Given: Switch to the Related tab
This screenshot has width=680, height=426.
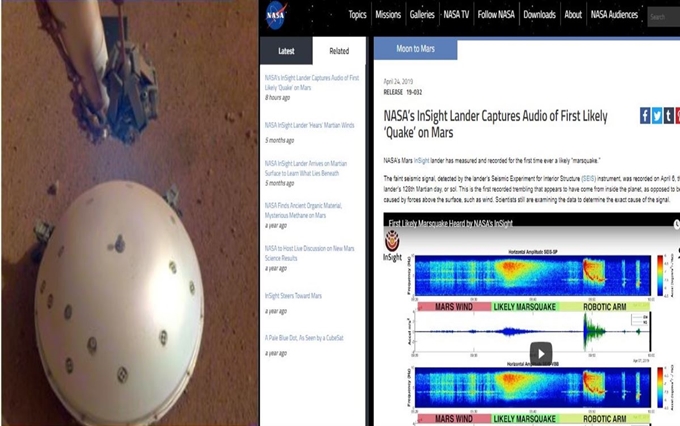Looking at the screenshot, I should point(339,51).
